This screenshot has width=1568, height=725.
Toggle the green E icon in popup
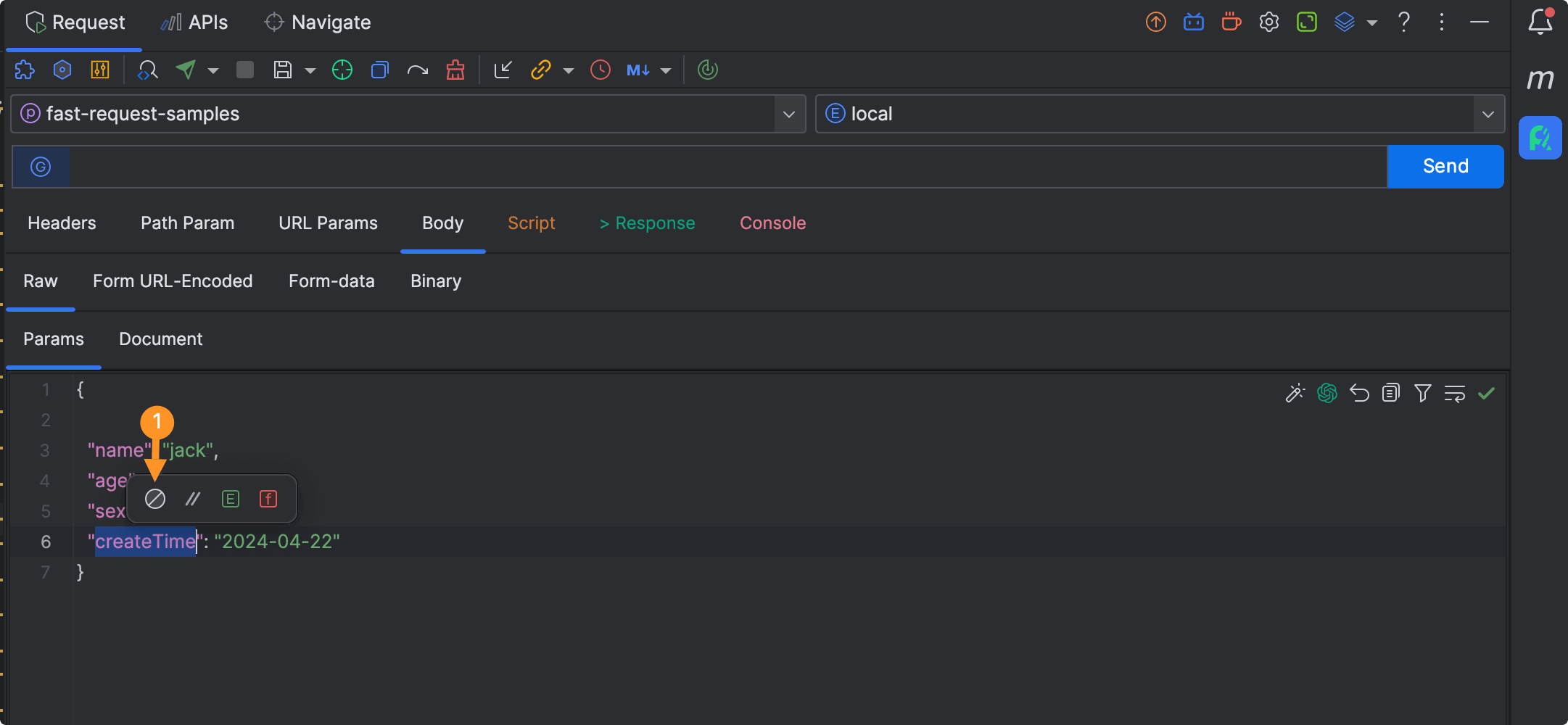tap(231, 499)
